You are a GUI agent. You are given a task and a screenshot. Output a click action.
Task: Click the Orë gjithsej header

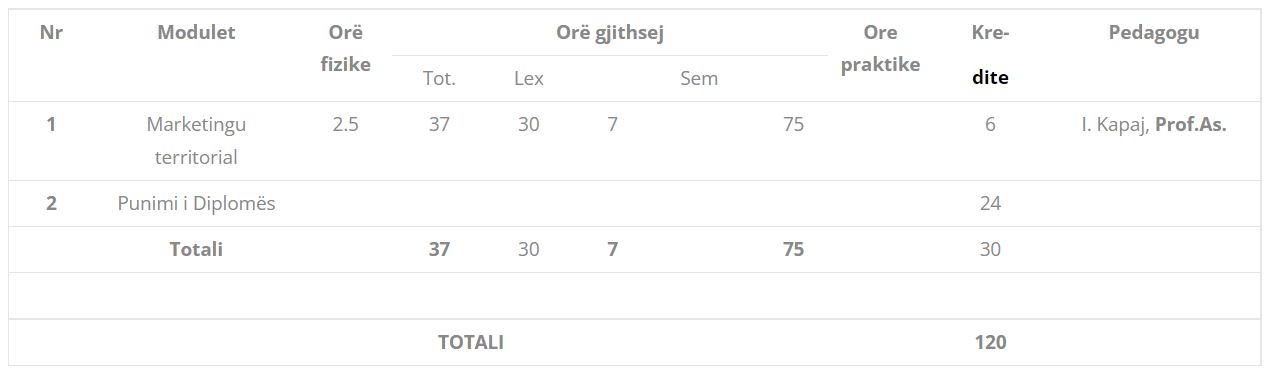(610, 32)
